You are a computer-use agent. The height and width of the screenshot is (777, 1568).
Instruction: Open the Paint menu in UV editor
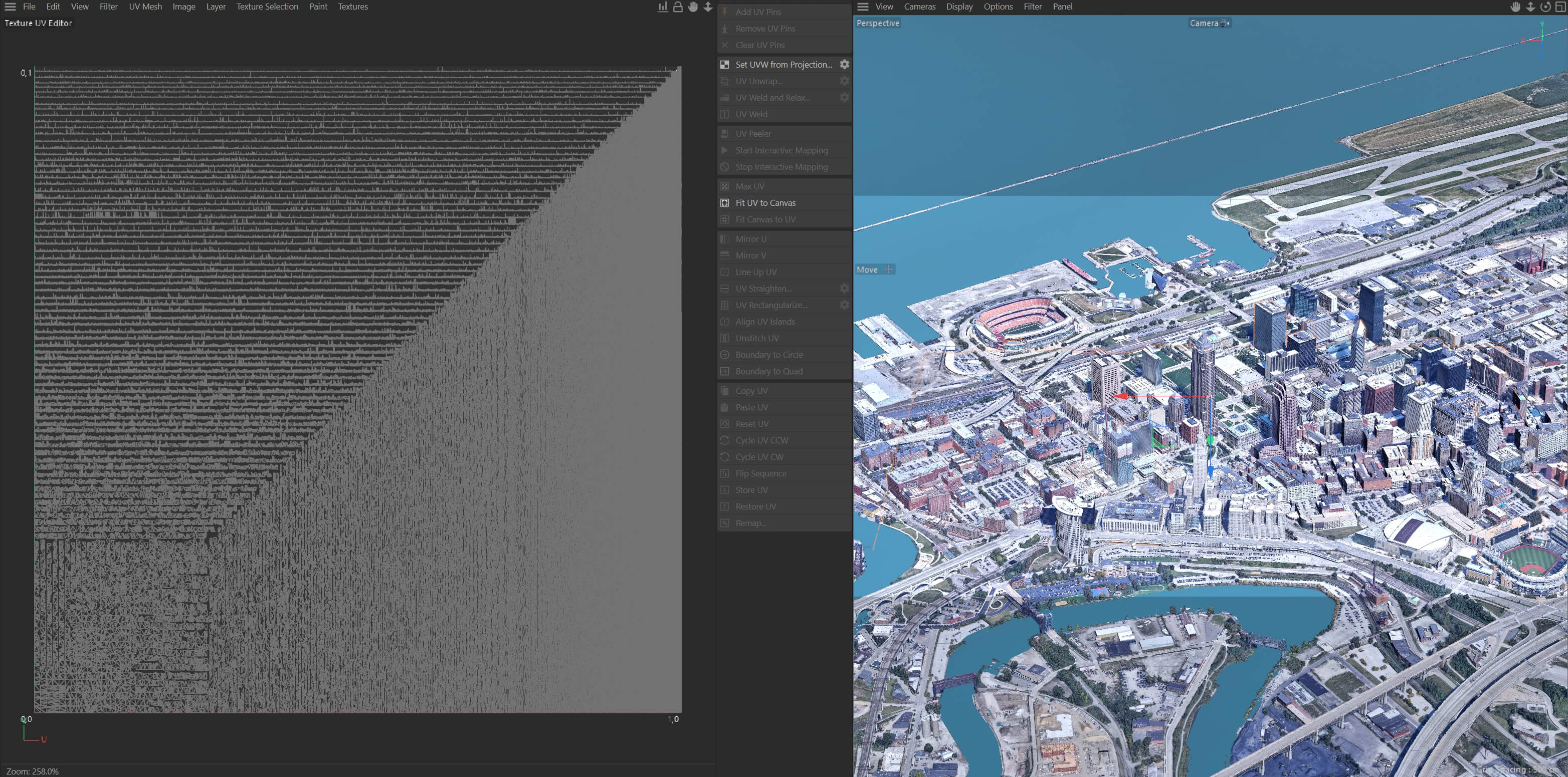point(318,7)
